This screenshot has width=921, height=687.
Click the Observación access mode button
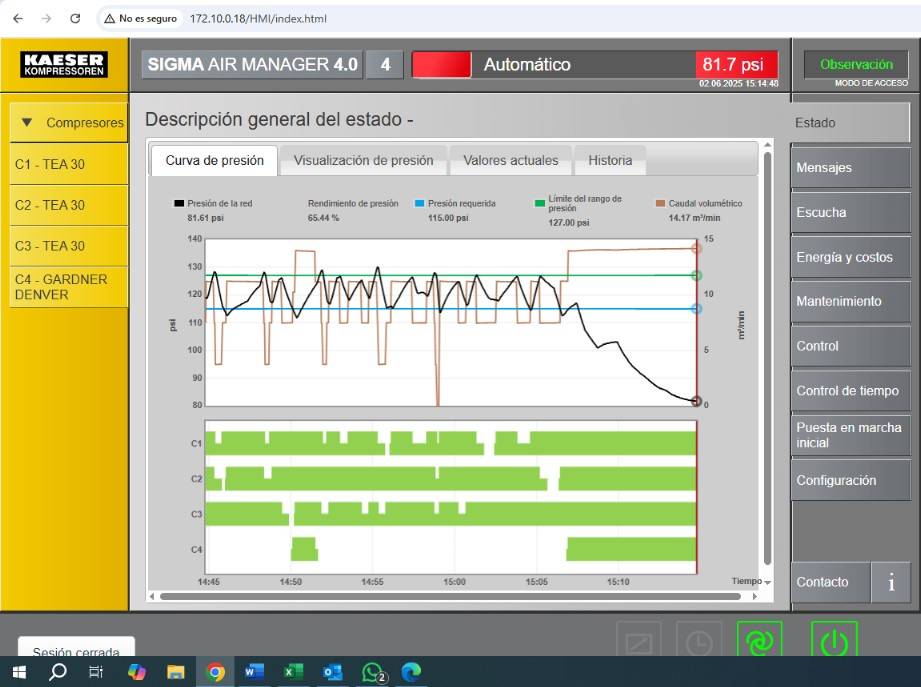[856, 65]
